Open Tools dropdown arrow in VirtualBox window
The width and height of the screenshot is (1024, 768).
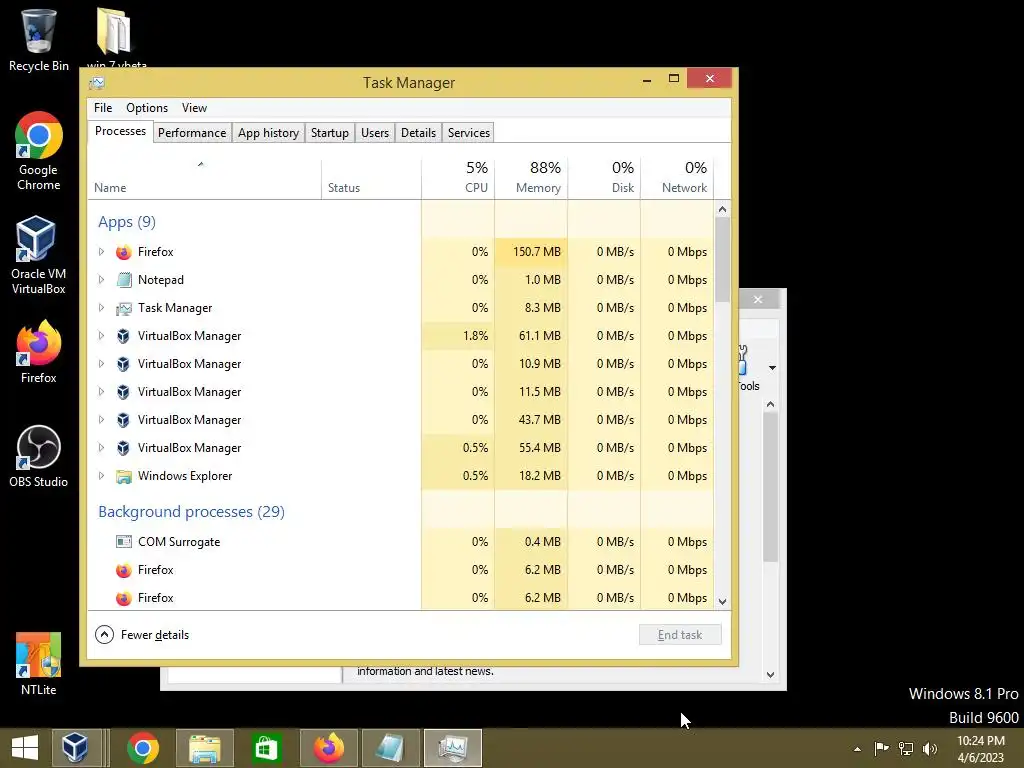[x=773, y=368]
